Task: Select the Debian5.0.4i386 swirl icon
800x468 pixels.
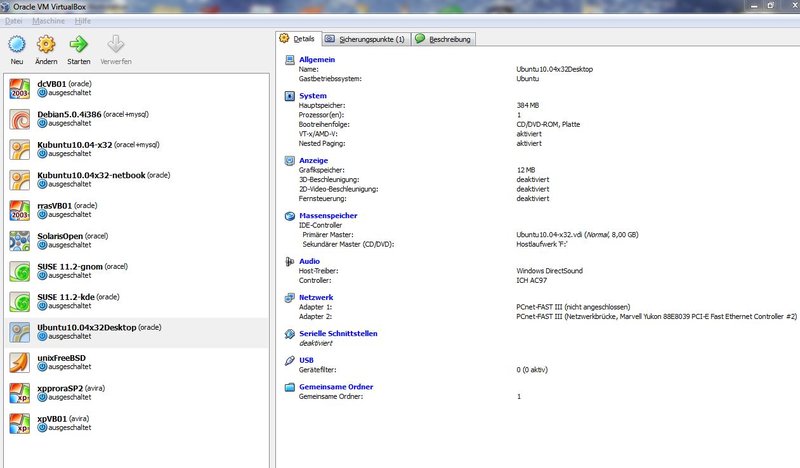Action: click(x=20, y=119)
